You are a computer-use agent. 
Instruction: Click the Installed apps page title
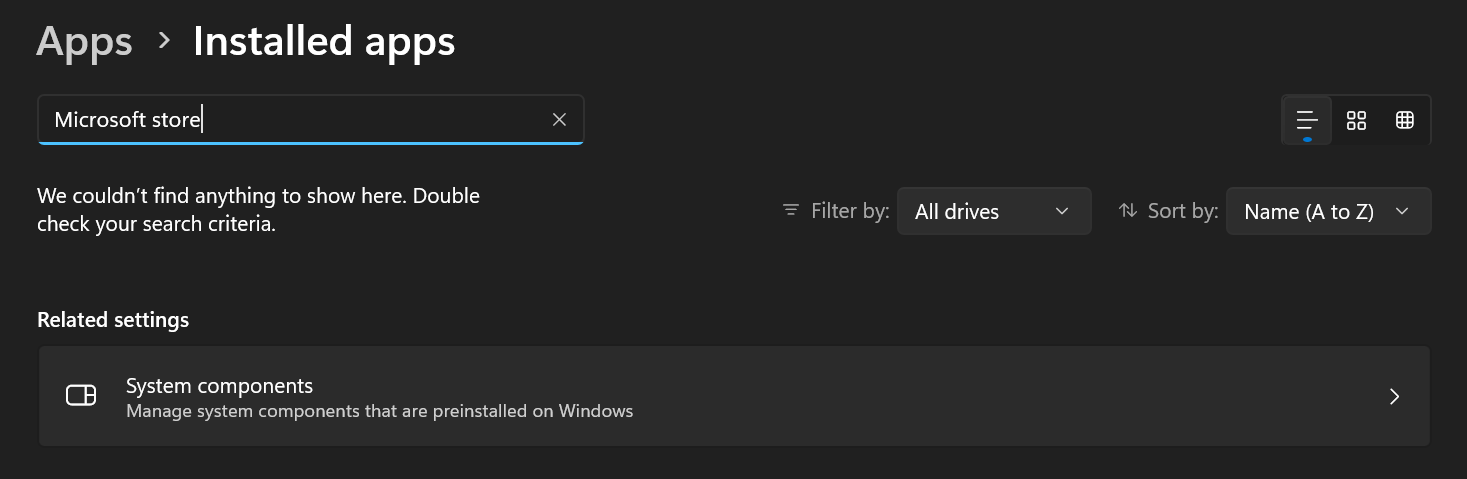(x=324, y=42)
